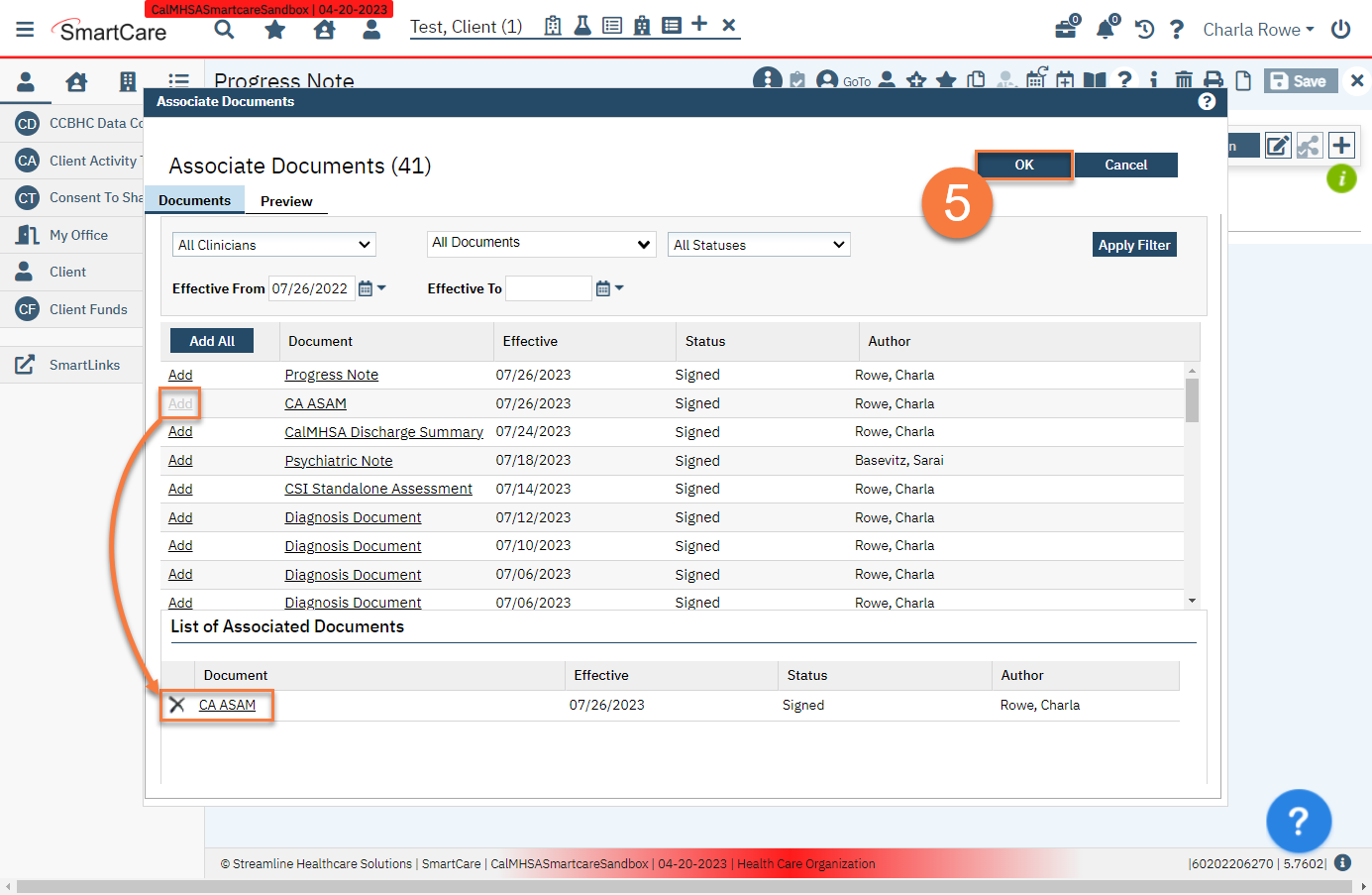1372x895 pixels.
Task: Click Add link for Psychiatric Note
Action: coord(180,460)
